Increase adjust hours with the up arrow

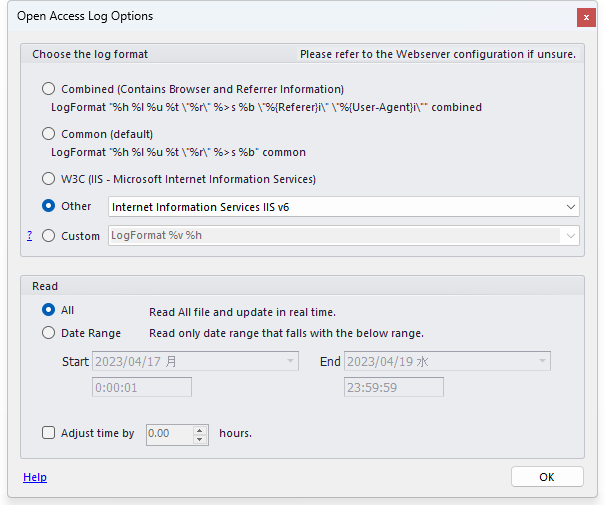tap(200, 430)
